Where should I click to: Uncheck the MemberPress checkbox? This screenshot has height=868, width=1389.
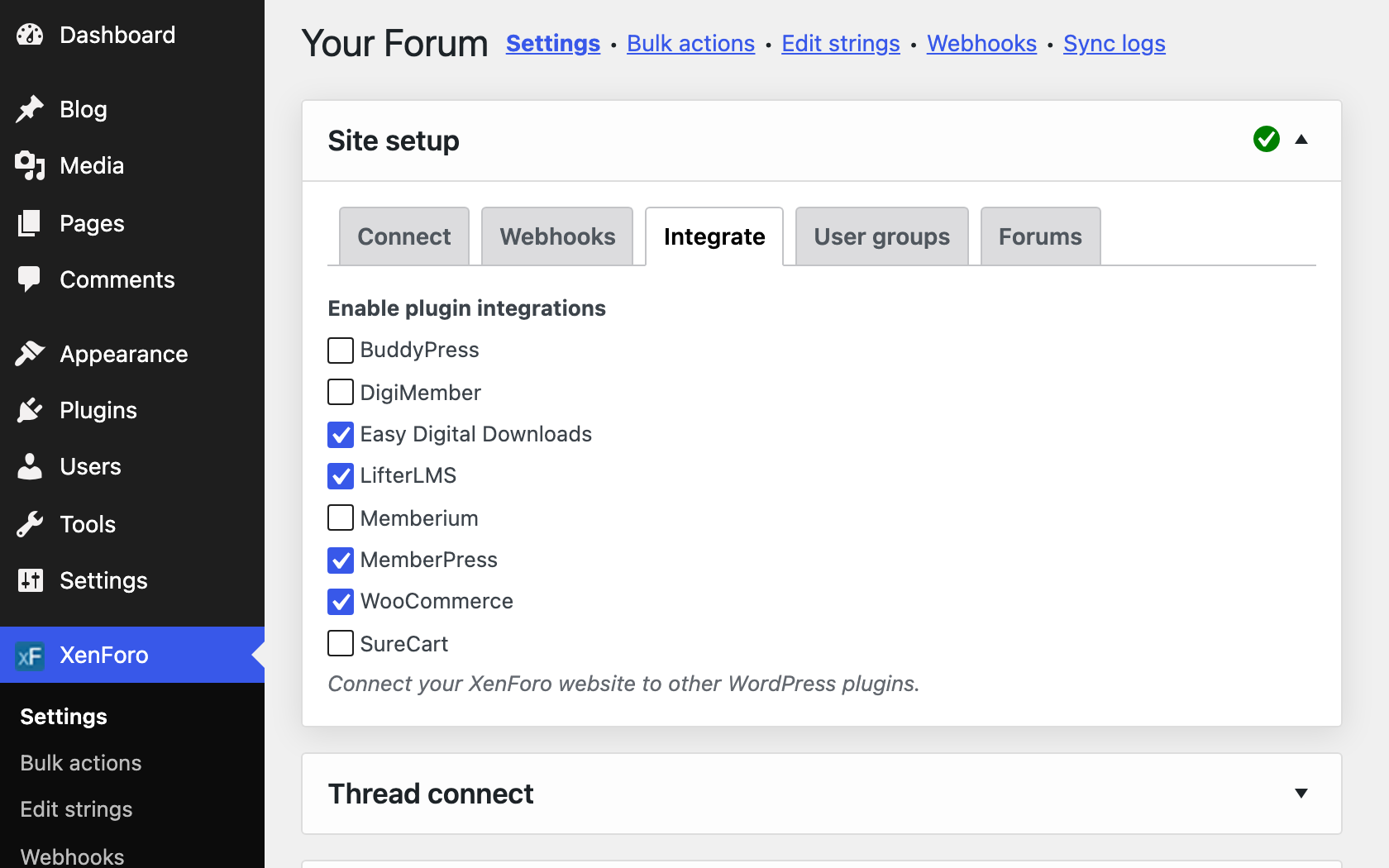click(341, 560)
